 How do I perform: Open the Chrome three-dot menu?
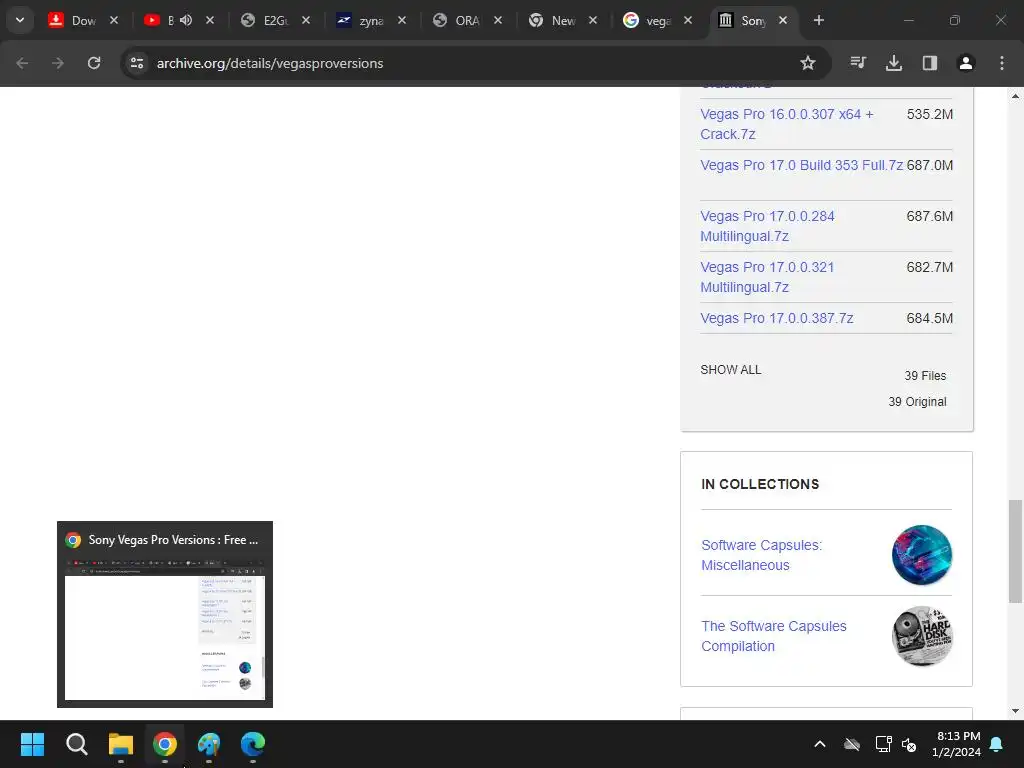pyautogui.click(x=1002, y=63)
